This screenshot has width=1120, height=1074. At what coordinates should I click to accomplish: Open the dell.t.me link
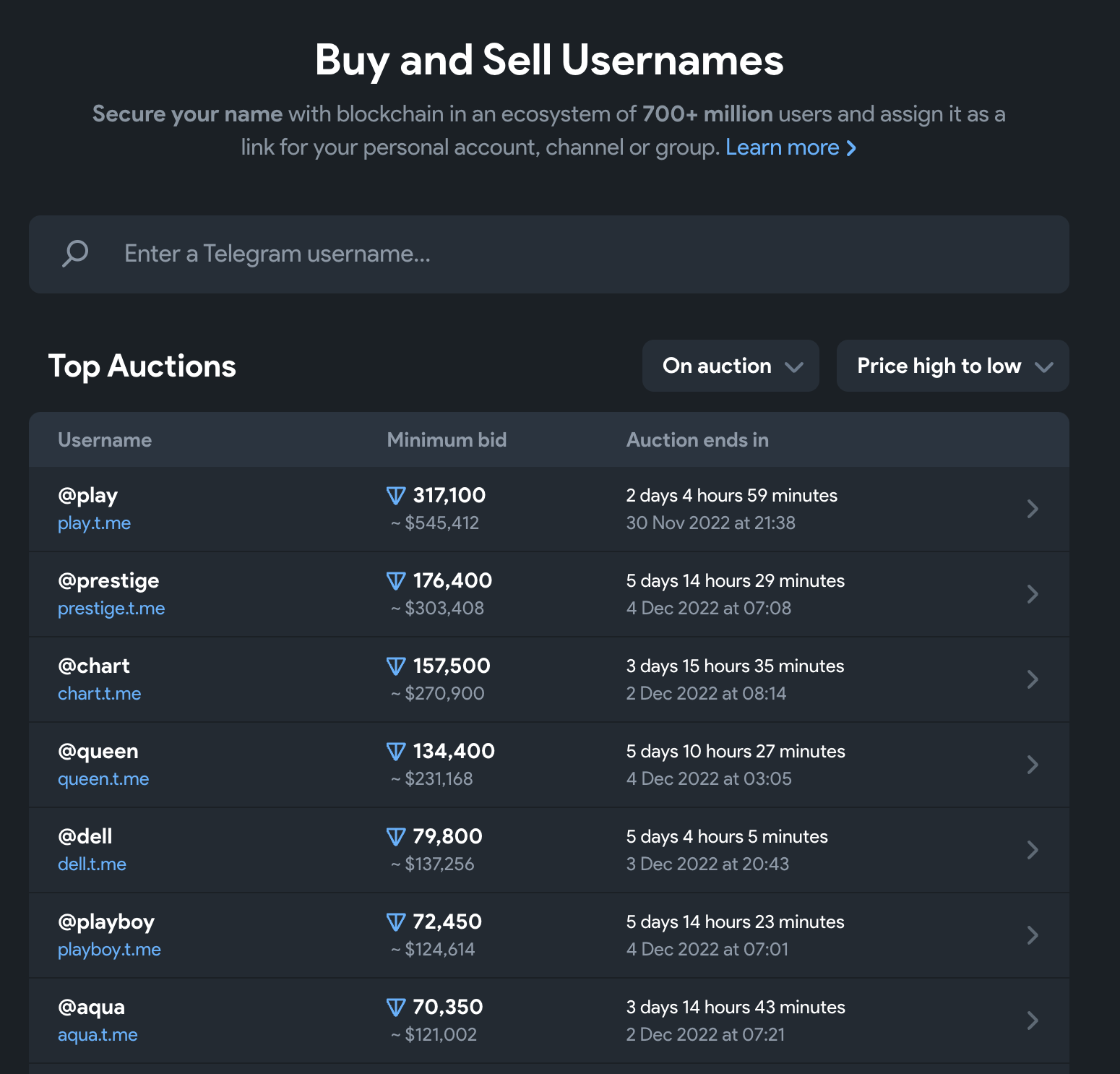[92, 864]
